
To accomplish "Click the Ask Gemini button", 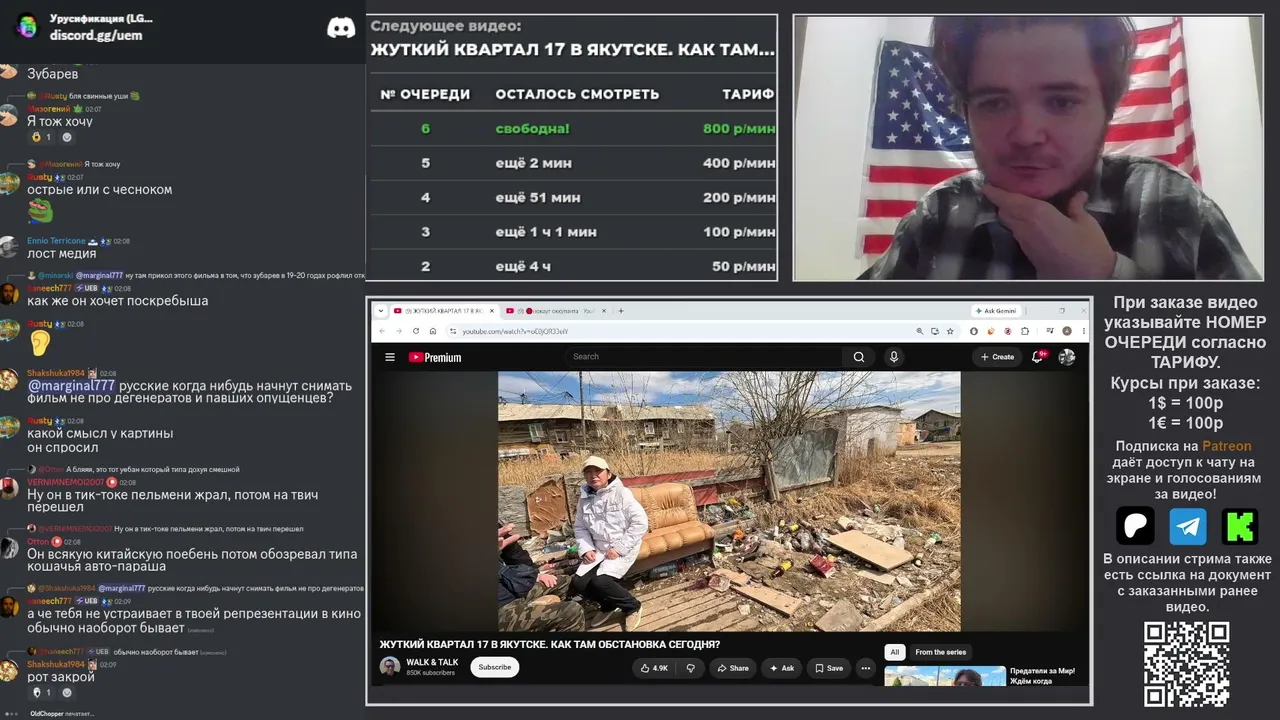I will (x=996, y=311).
